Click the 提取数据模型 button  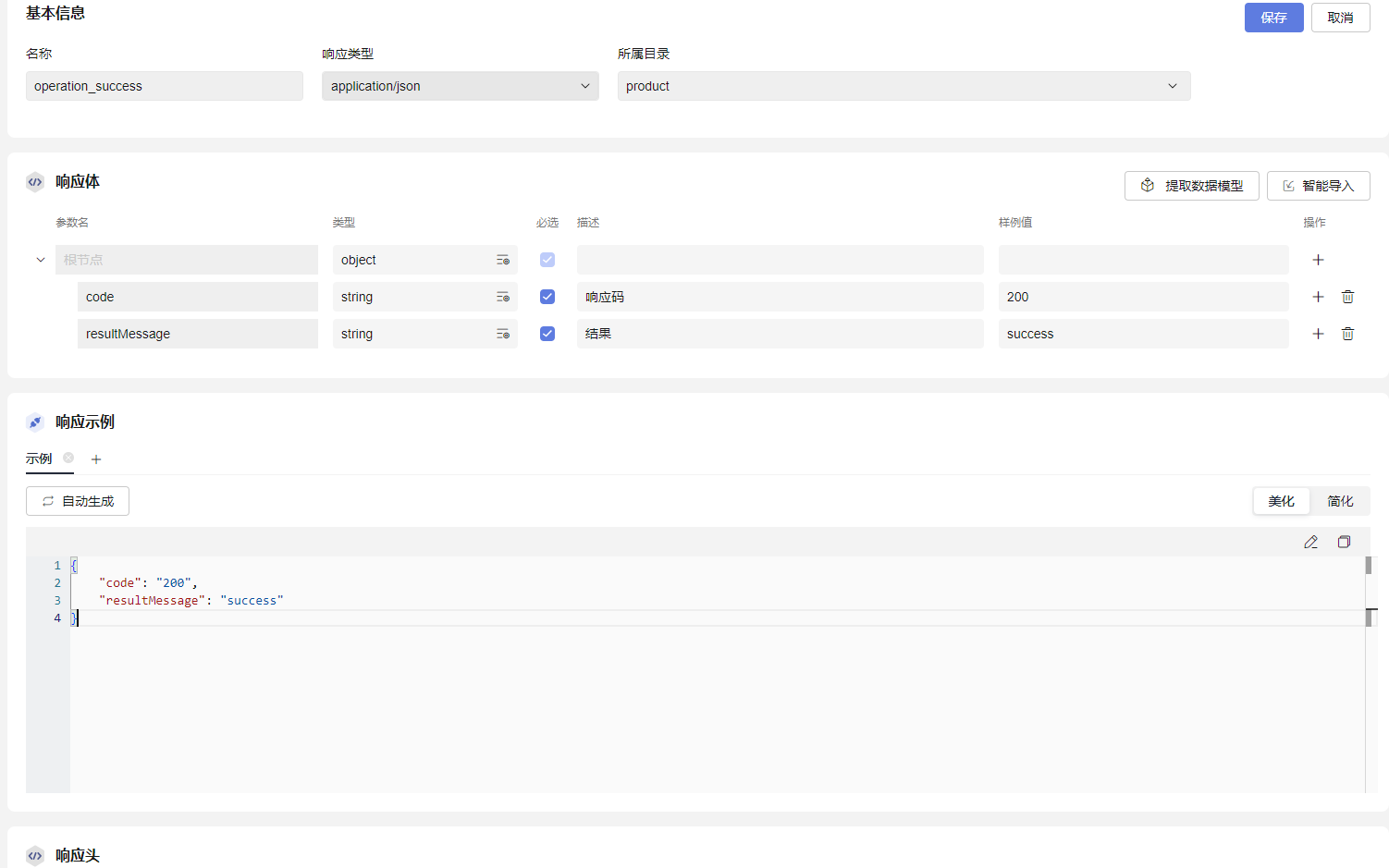[1191, 186]
